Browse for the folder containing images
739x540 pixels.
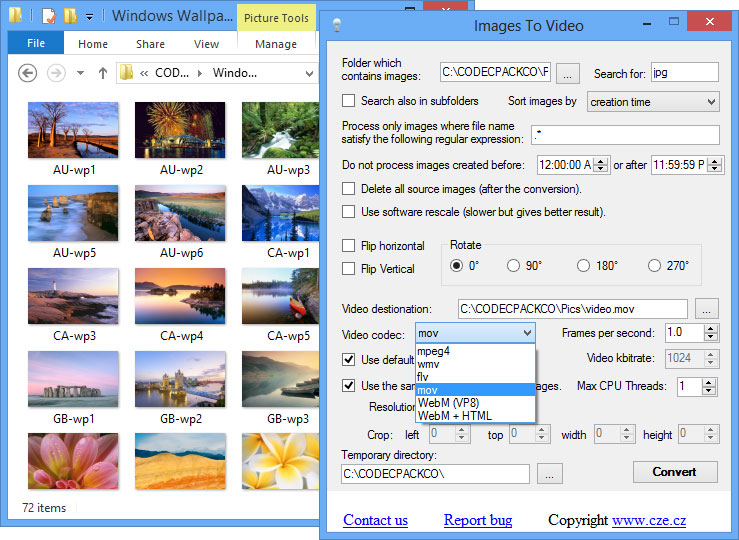point(567,72)
